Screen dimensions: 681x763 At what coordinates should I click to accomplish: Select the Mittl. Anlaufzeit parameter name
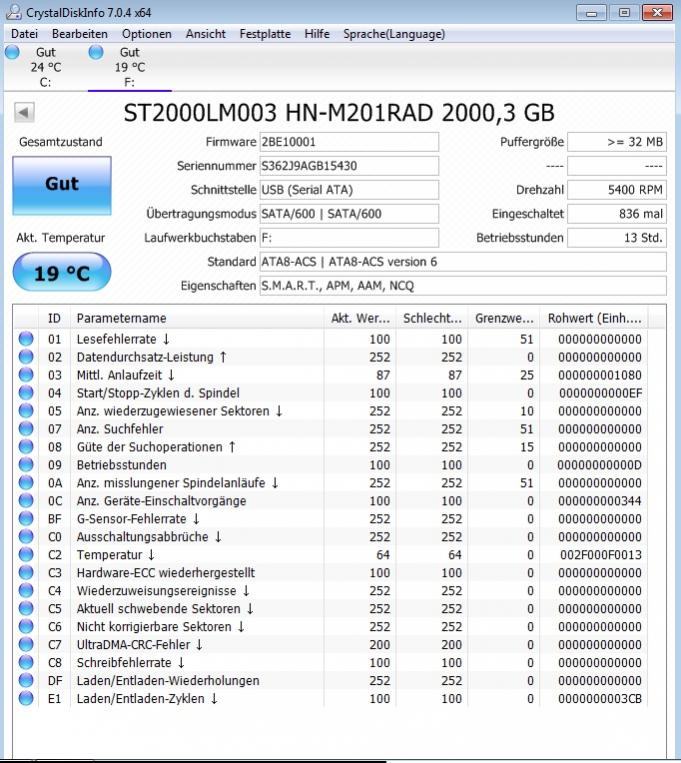tap(125, 375)
